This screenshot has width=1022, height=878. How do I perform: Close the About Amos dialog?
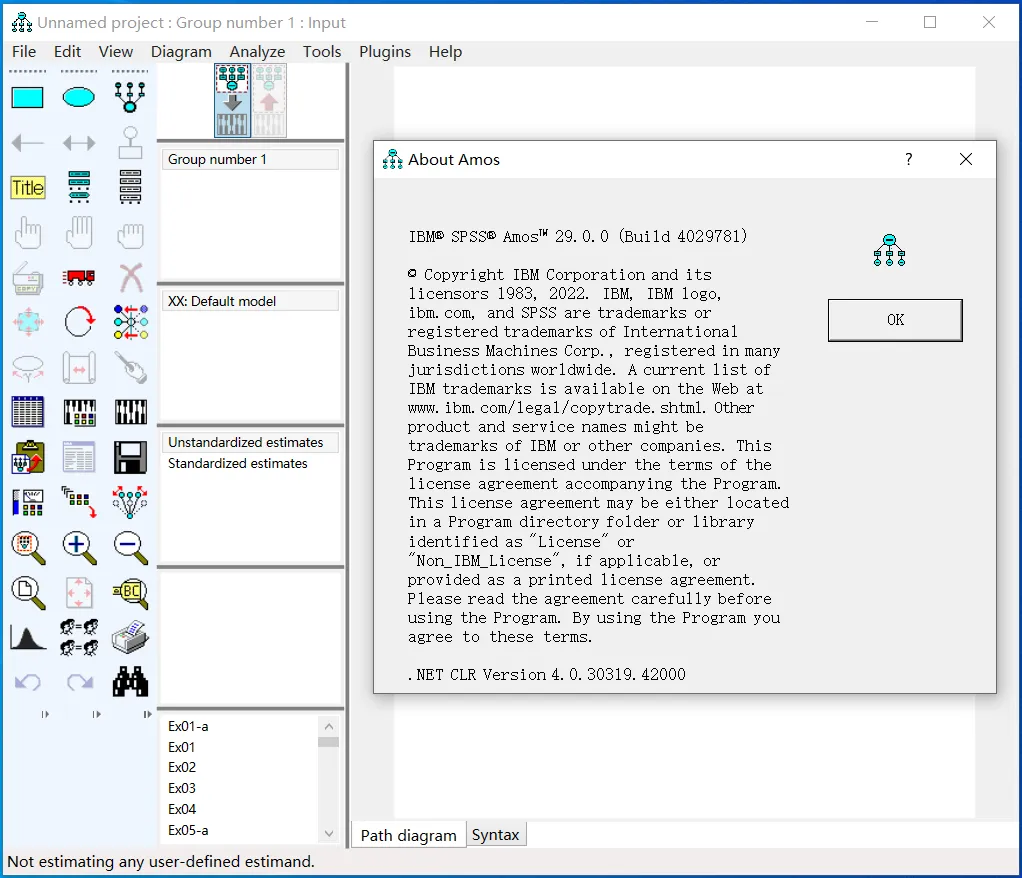point(966,159)
